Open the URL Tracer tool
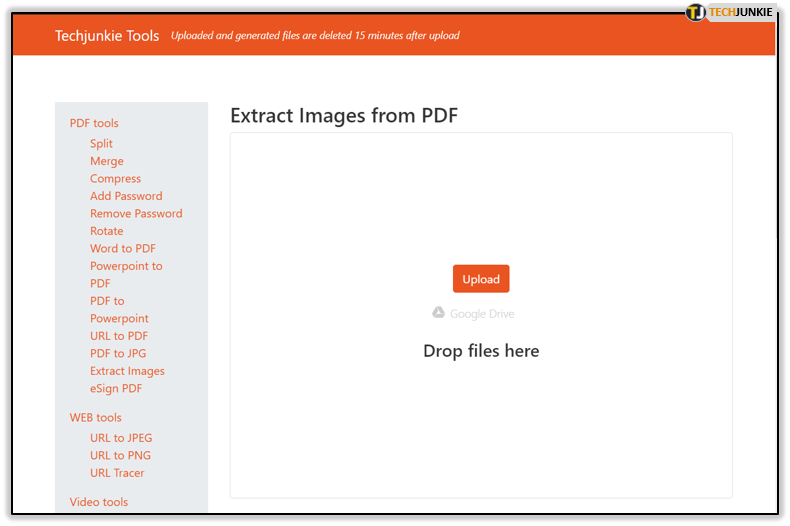Viewport: 790px width, 526px height. [x=117, y=473]
